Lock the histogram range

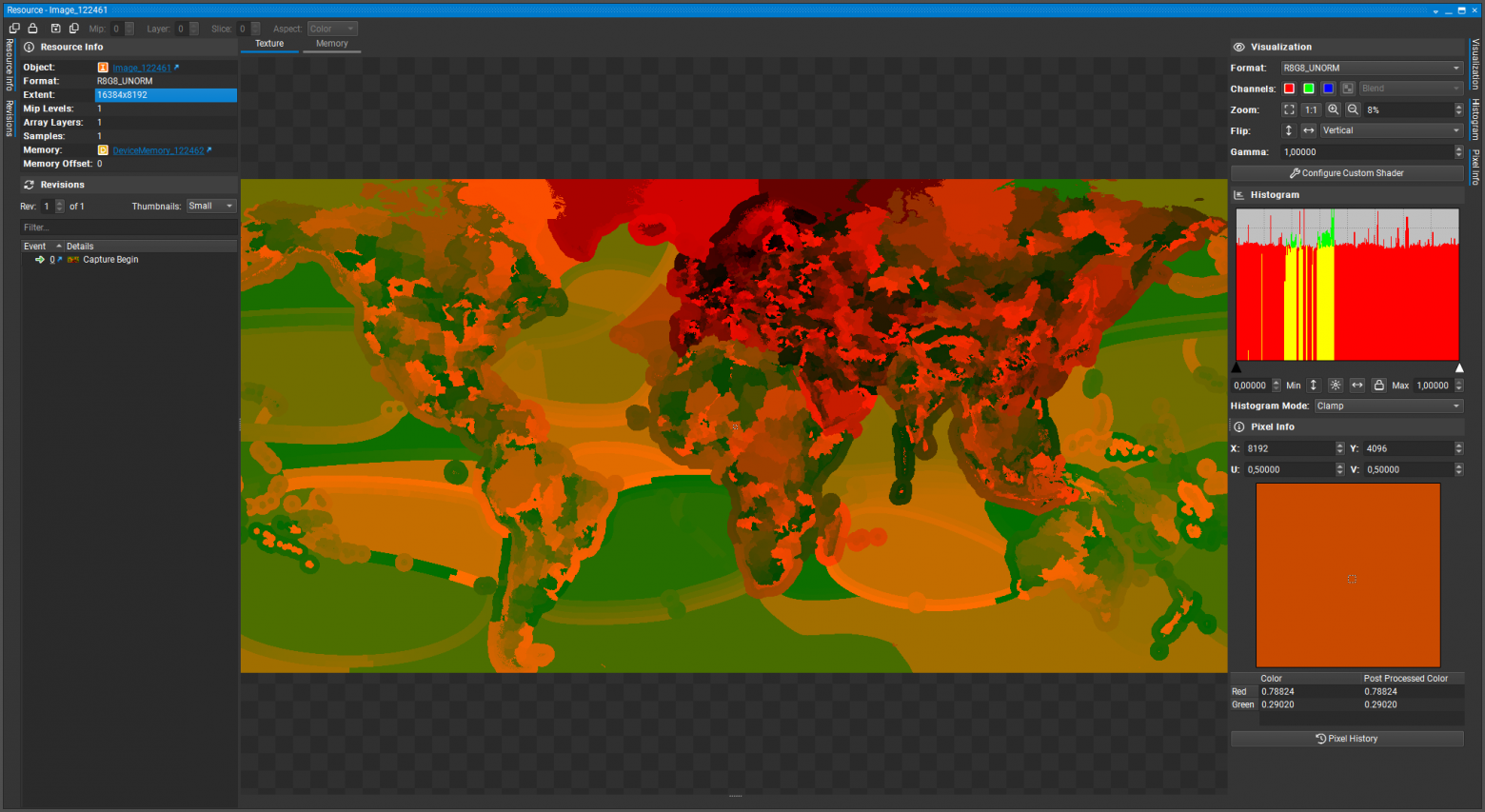pyautogui.click(x=1378, y=385)
